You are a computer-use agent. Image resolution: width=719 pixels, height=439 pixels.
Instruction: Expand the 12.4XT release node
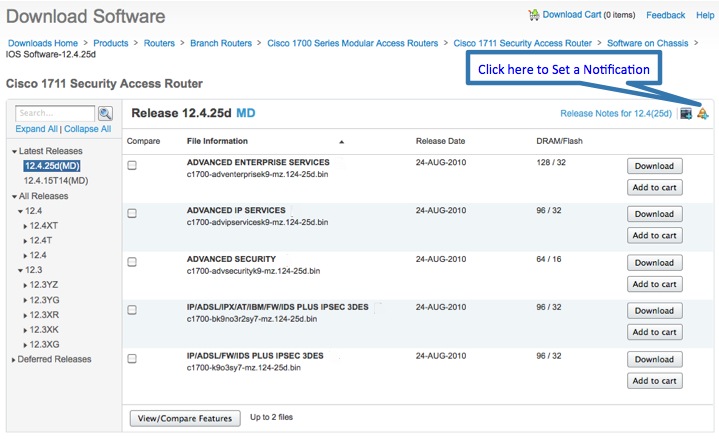tap(25, 226)
